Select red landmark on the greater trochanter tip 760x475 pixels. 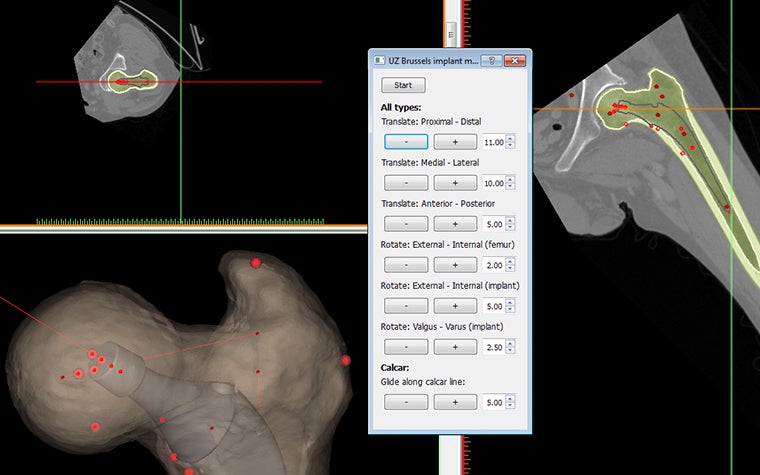click(x=256, y=263)
